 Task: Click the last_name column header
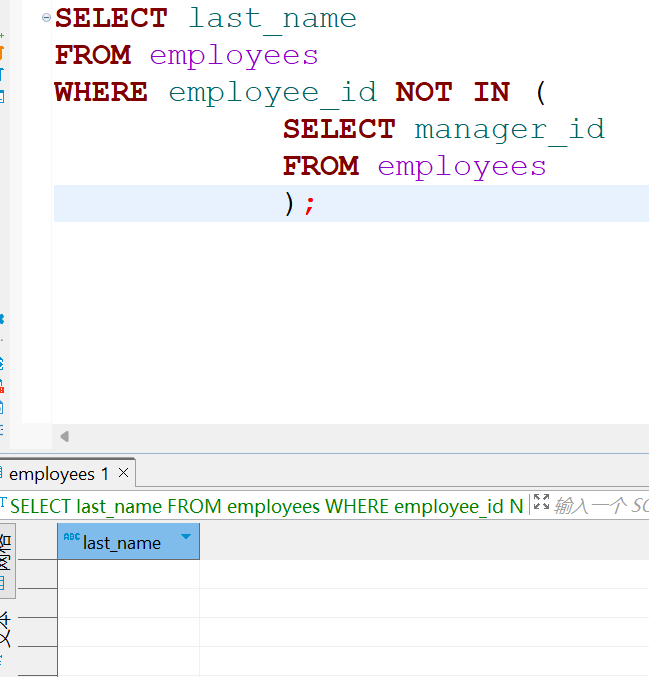pyautogui.click(x=122, y=543)
